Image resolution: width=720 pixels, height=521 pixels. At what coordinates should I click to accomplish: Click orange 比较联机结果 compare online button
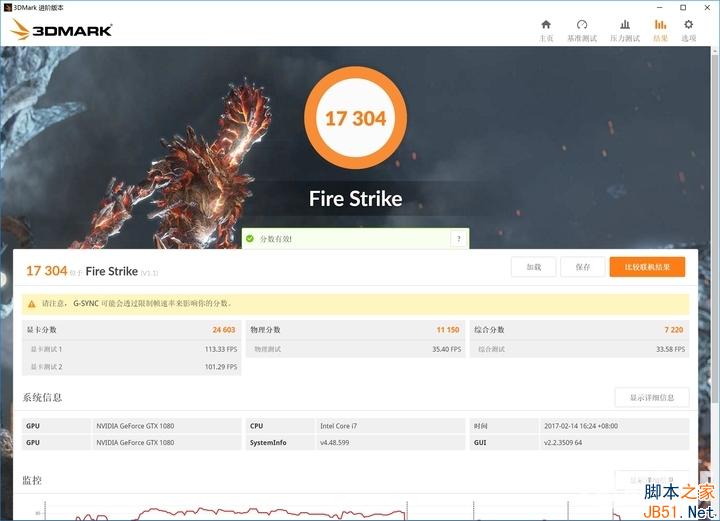[647, 267]
